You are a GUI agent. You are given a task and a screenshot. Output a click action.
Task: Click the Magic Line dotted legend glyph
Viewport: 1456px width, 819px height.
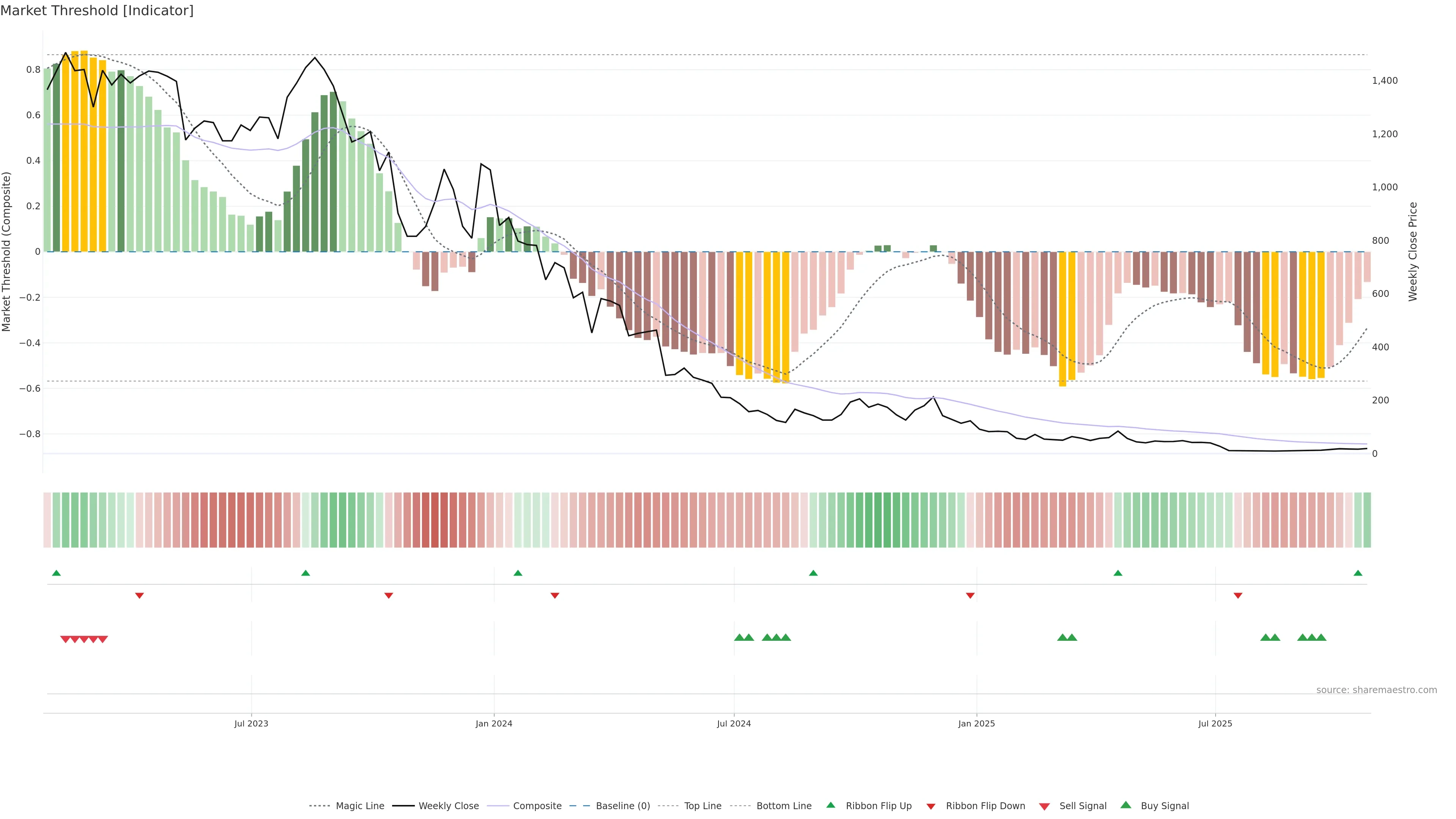tap(319, 806)
